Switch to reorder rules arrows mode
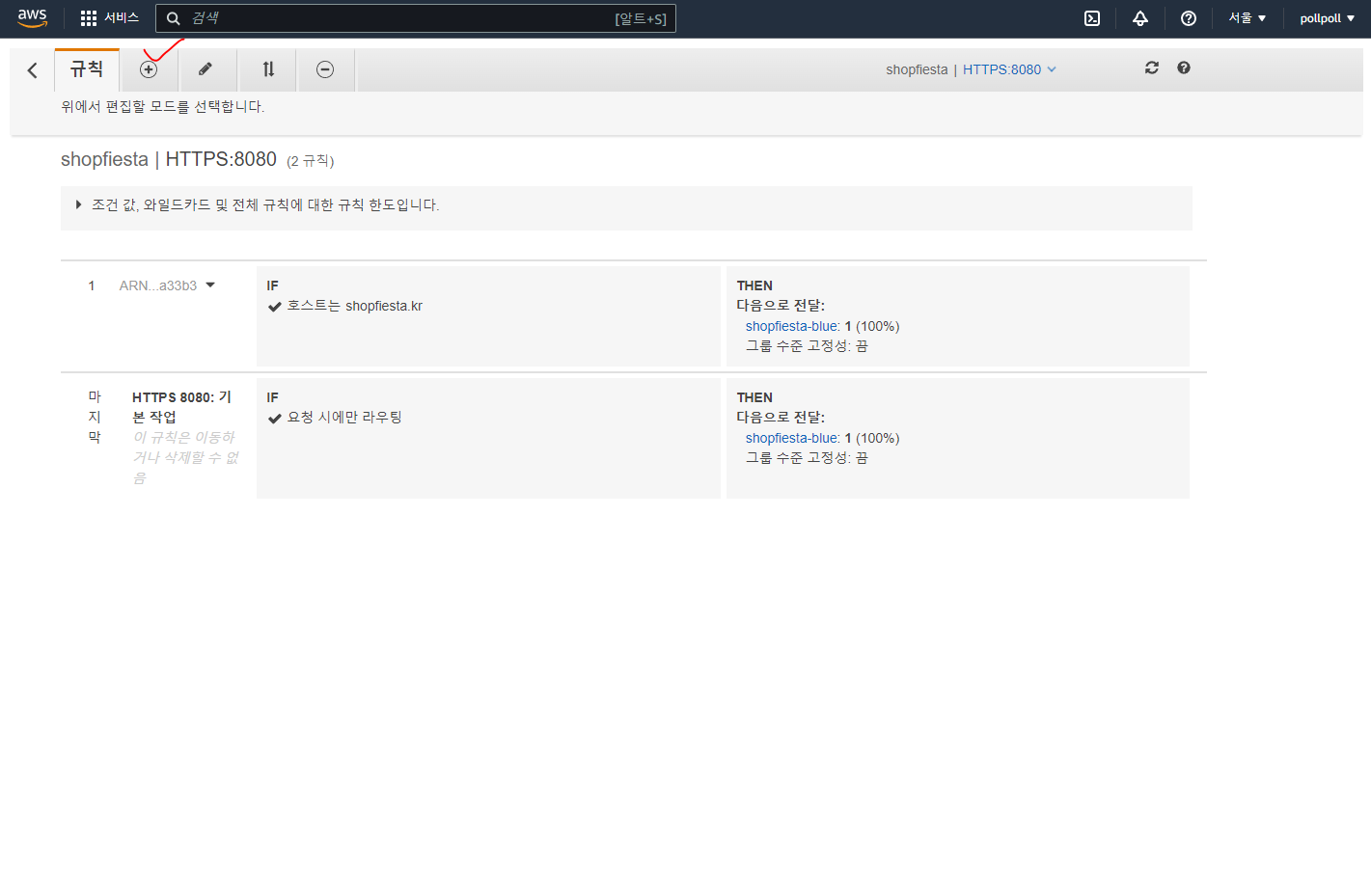The width and height of the screenshot is (1371, 896). point(268,69)
